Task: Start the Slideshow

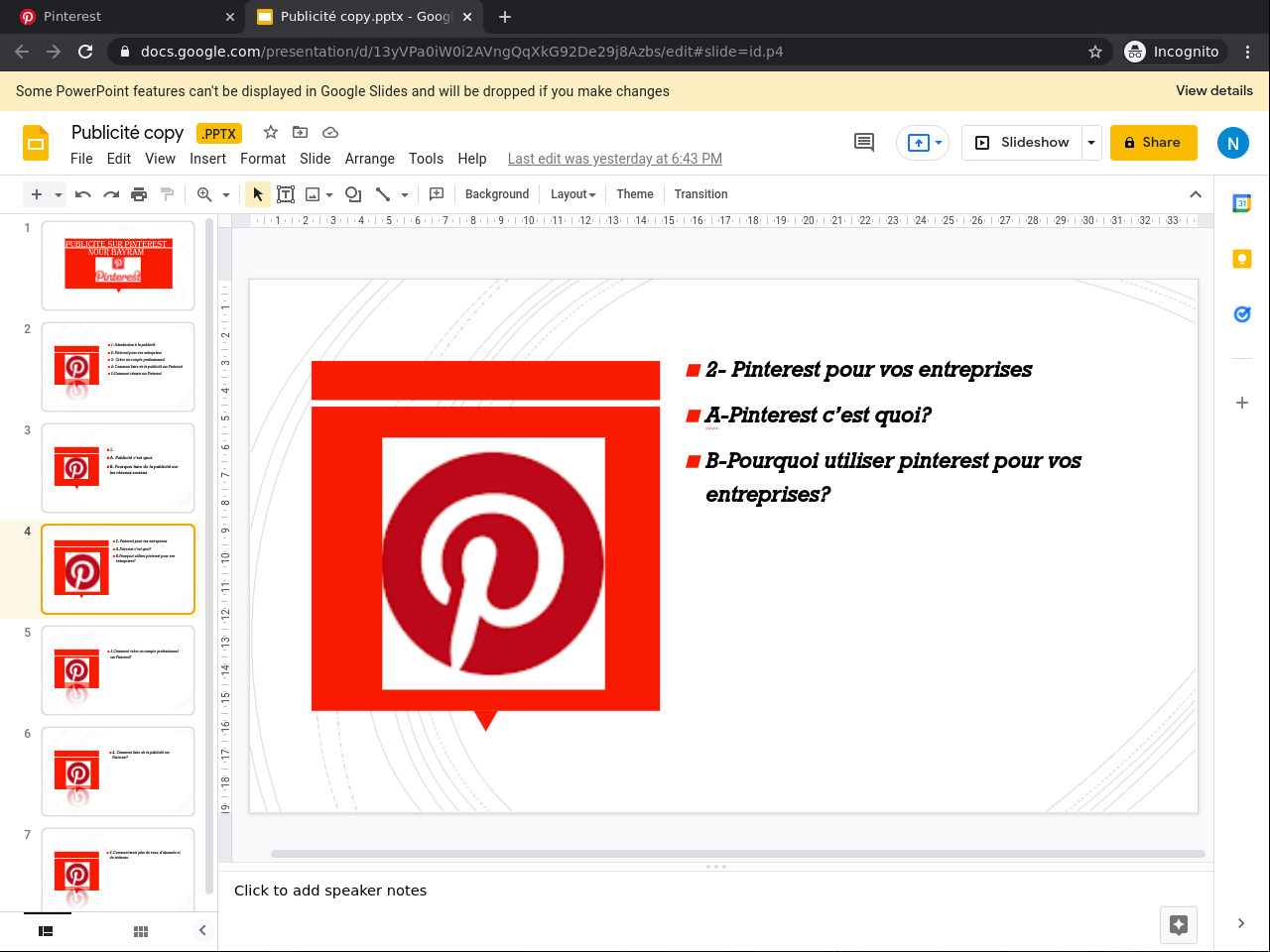Action: (1022, 143)
